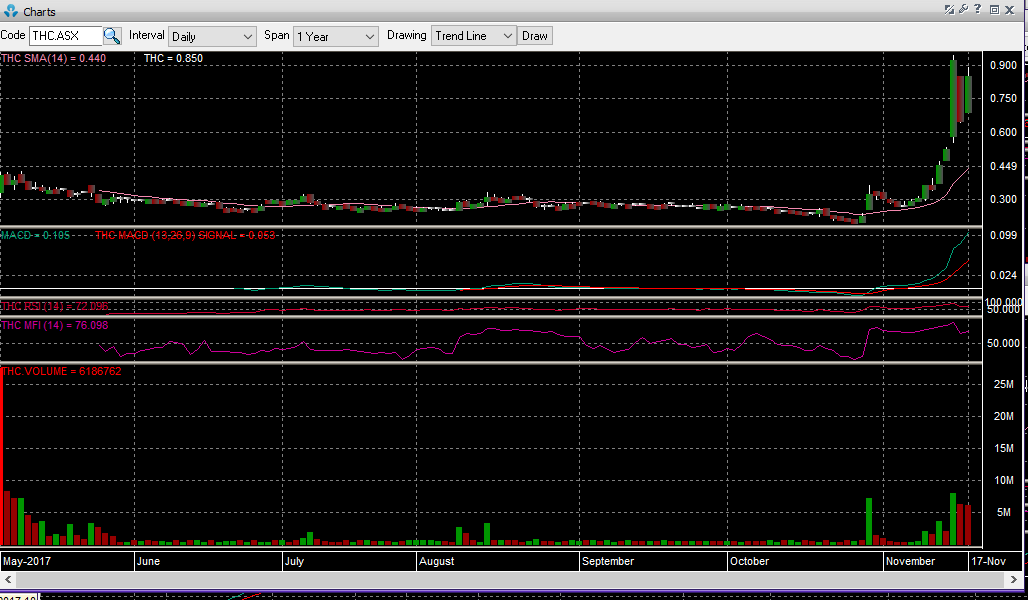
Task: Click the THC SMA(14) = 0.440 label
Action: [54, 58]
